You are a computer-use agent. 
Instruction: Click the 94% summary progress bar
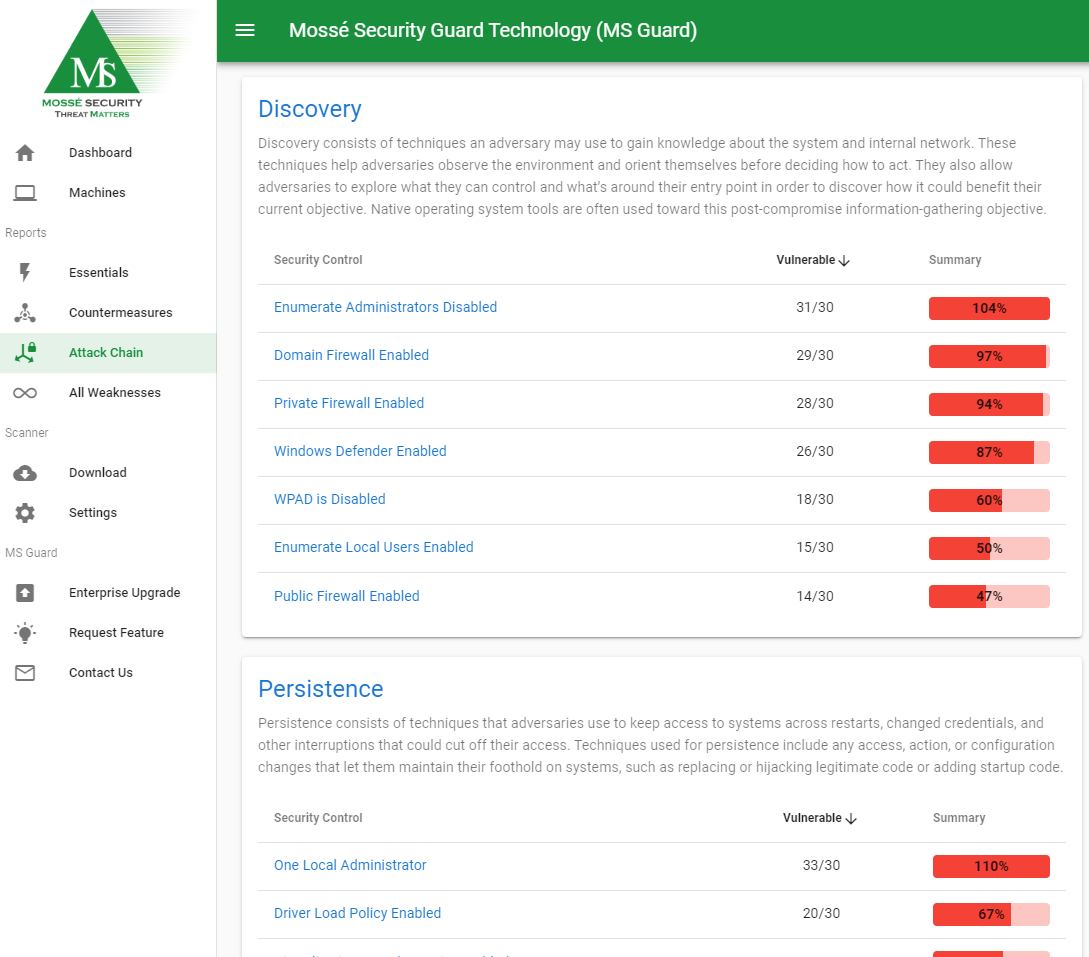click(x=989, y=404)
